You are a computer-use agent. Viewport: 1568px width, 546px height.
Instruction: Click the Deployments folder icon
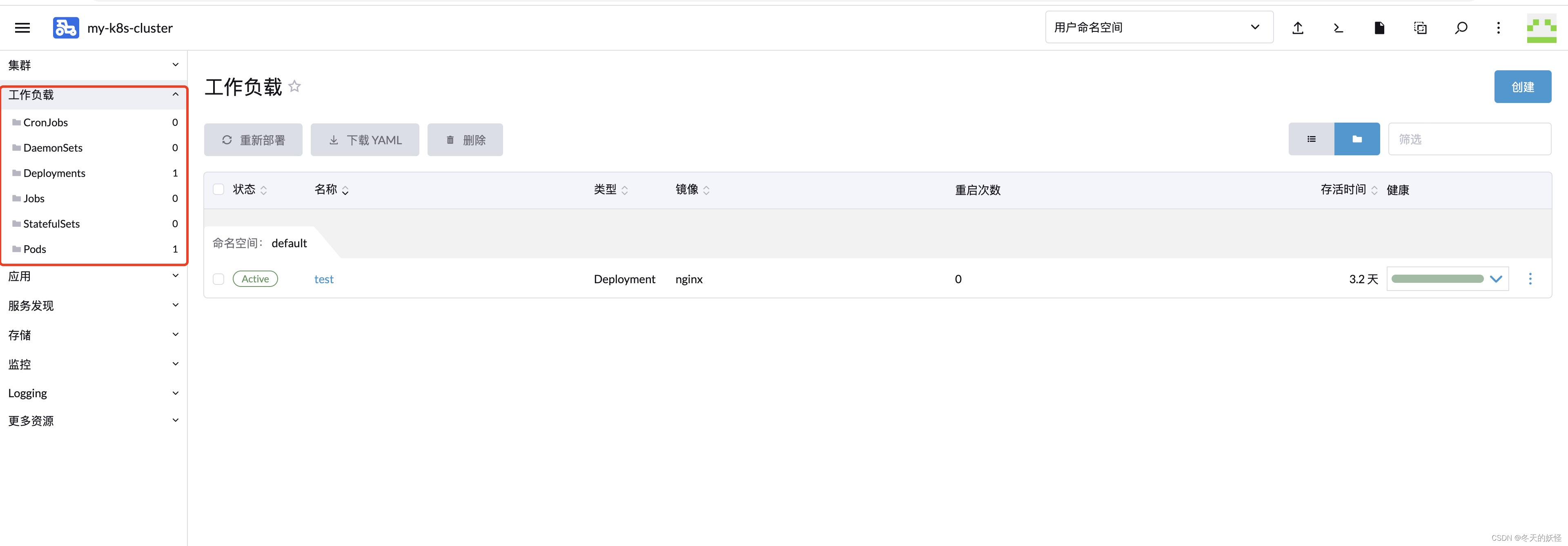(16, 173)
